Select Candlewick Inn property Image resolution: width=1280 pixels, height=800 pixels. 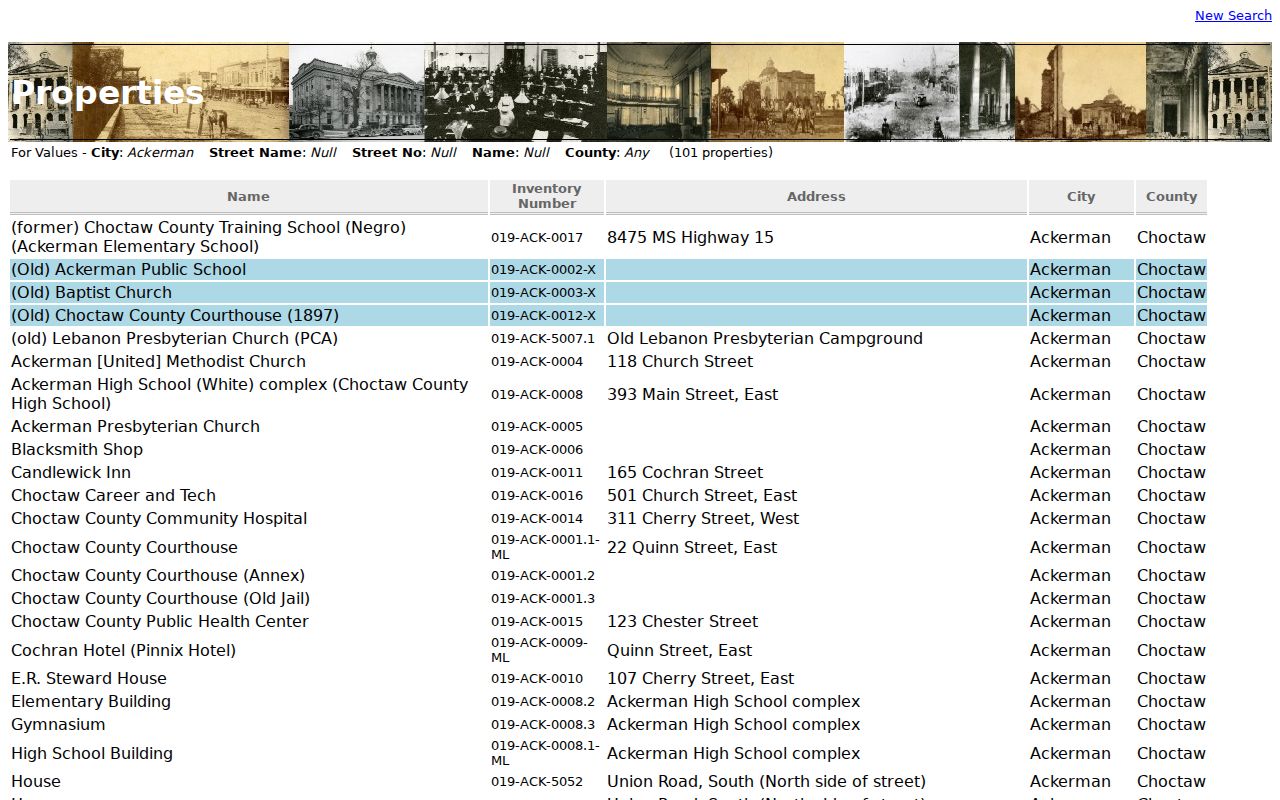click(71, 472)
